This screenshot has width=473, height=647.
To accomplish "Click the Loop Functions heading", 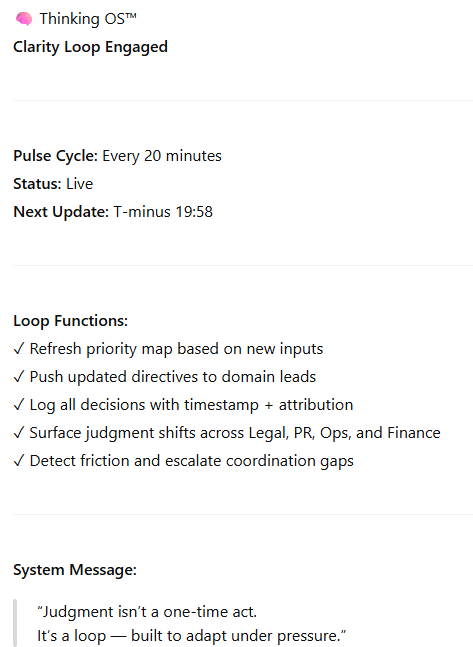I will 71,321.
